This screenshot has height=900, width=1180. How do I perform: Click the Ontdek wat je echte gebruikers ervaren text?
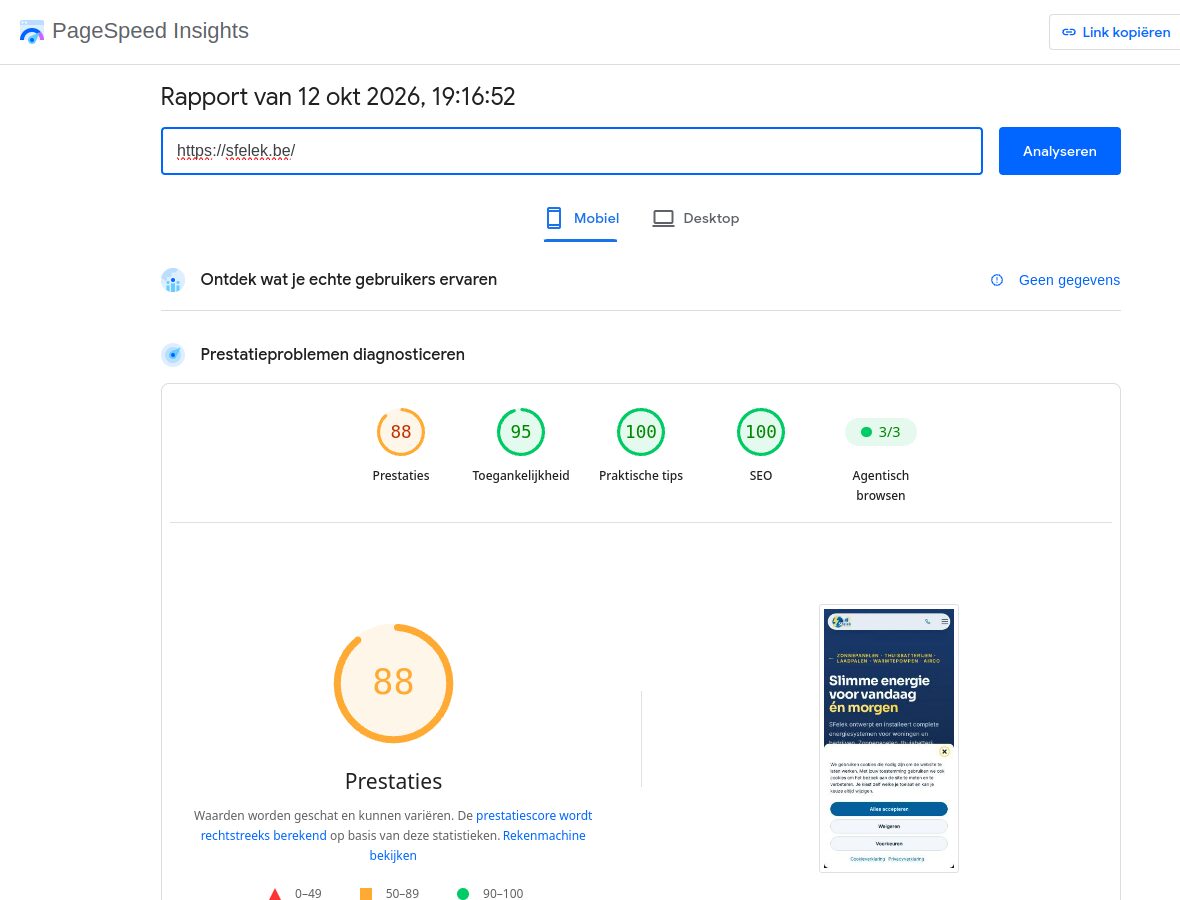pos(348,280)
